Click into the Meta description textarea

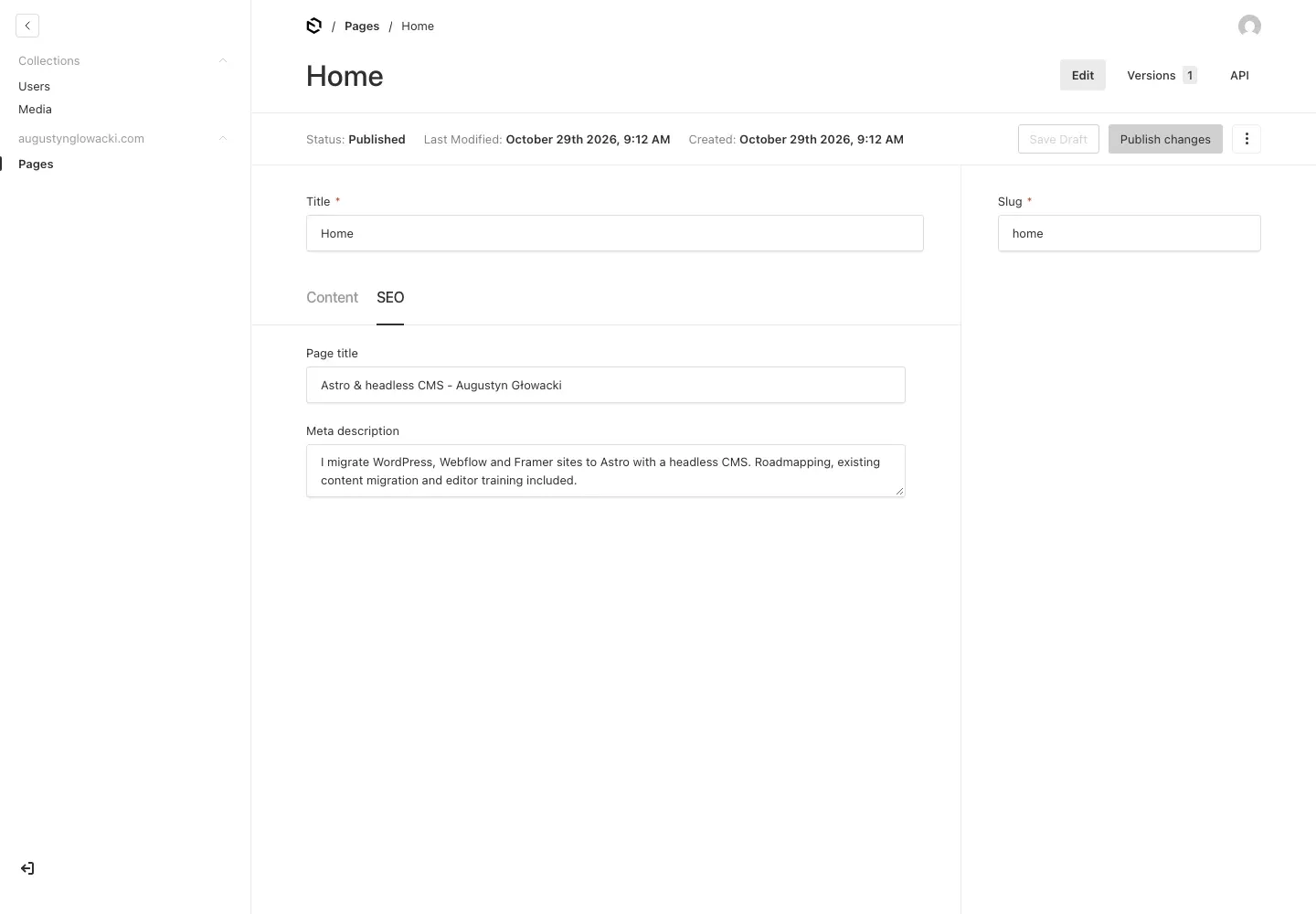point(605,471)
